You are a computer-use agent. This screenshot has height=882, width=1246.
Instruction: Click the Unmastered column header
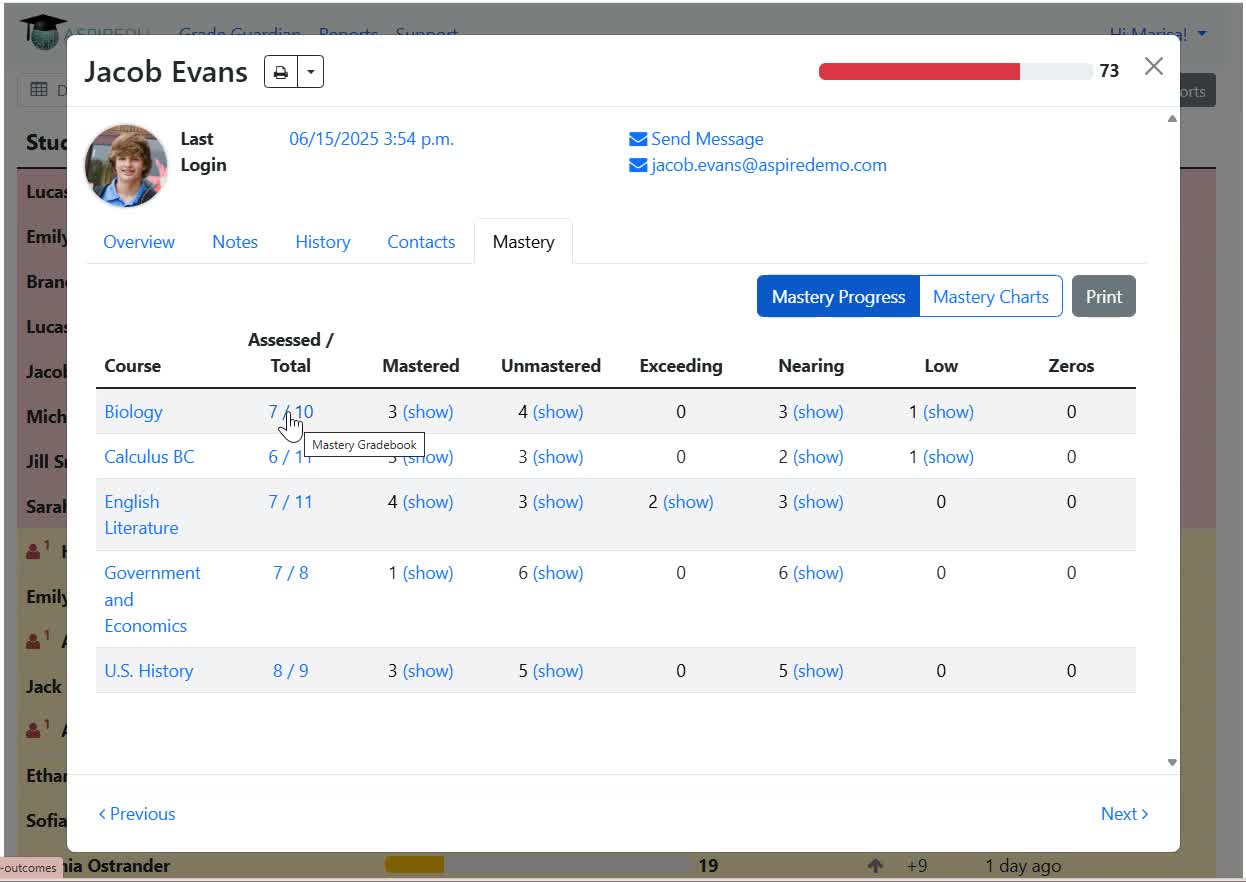click(551, 366)
